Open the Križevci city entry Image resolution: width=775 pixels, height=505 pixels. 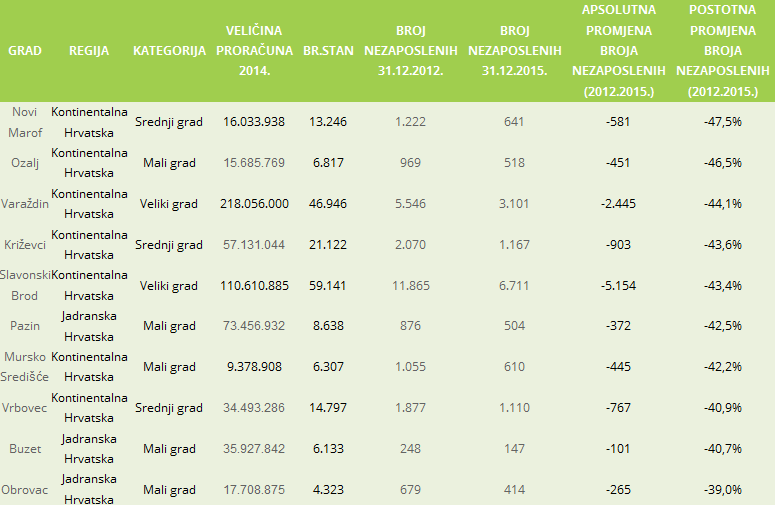[24, 244]
